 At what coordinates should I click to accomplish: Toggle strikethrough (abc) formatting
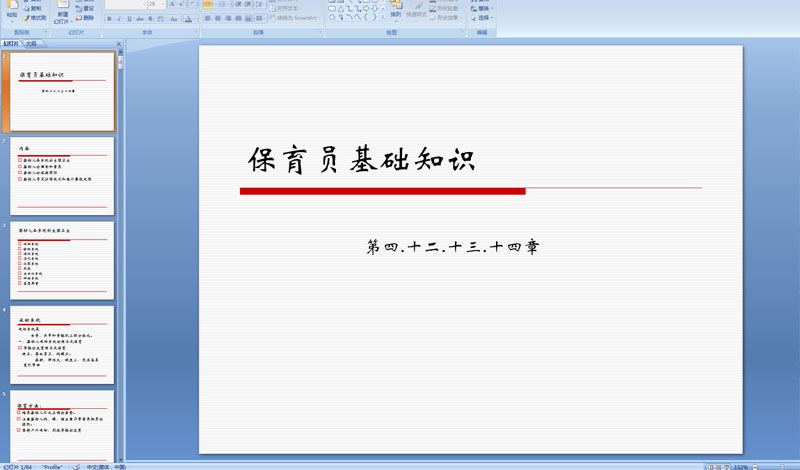click(x=140, y=19)
